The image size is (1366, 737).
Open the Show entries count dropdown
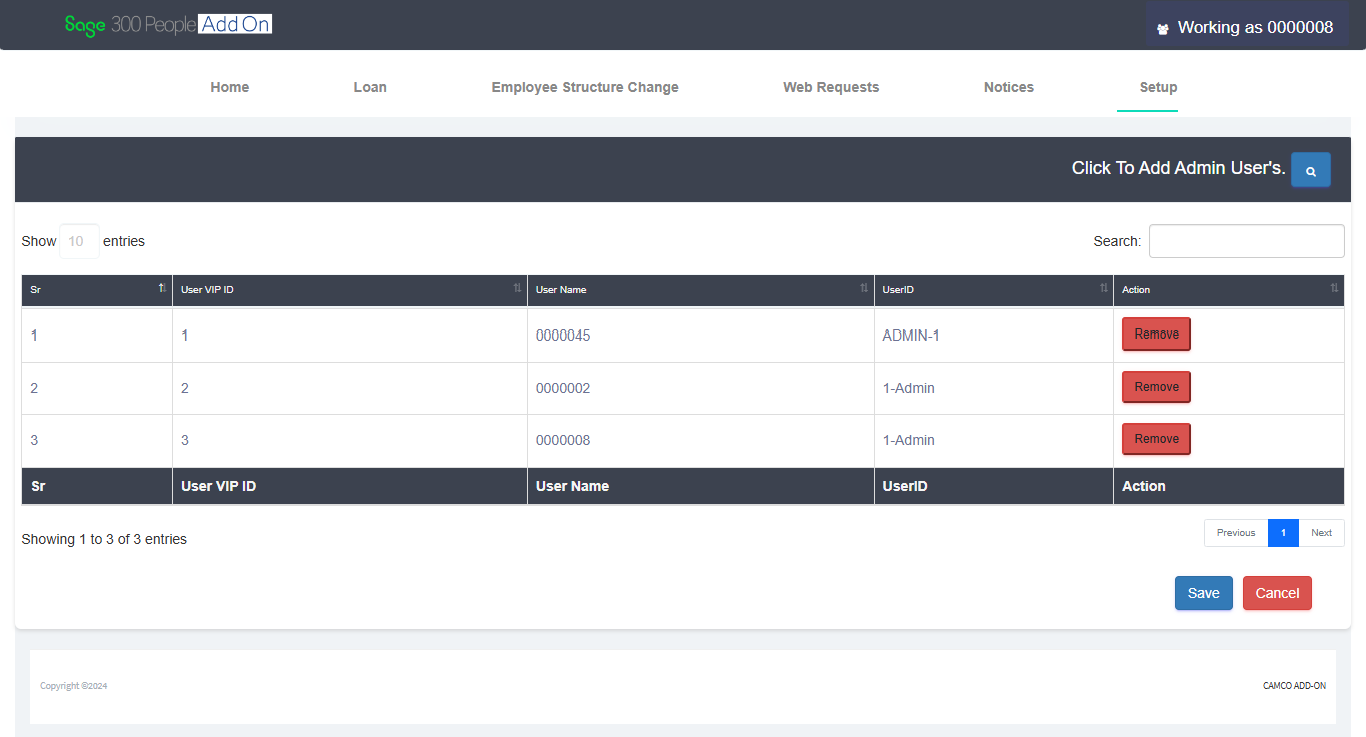click(x=79, y=241)
